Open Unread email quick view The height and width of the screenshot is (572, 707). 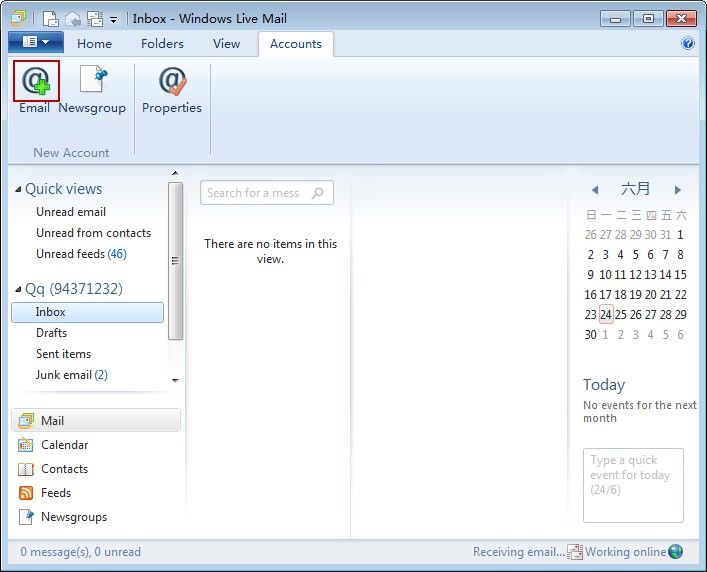click(x=71, y=212)
